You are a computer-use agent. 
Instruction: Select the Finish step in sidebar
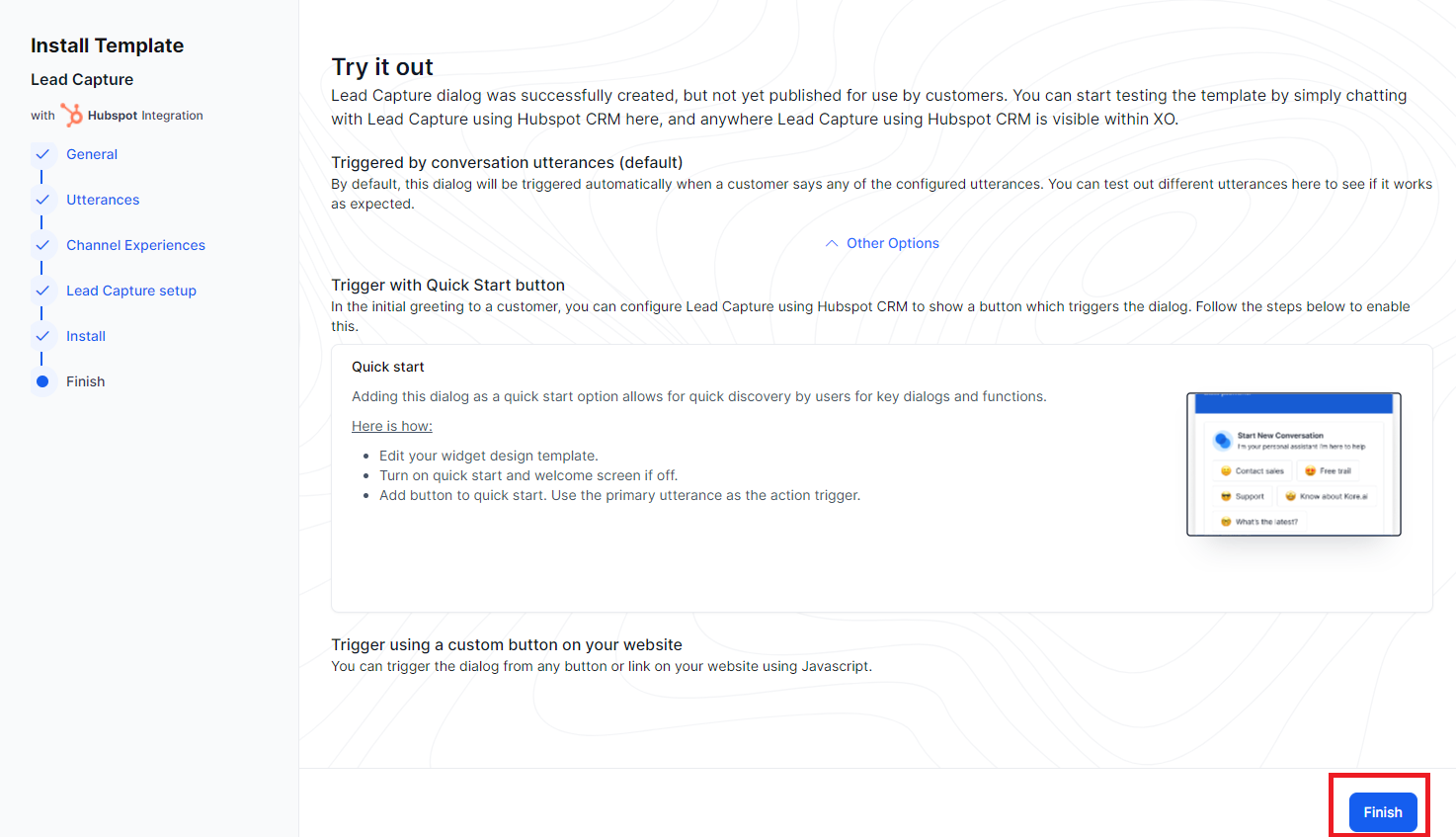(x=86, y=381)
